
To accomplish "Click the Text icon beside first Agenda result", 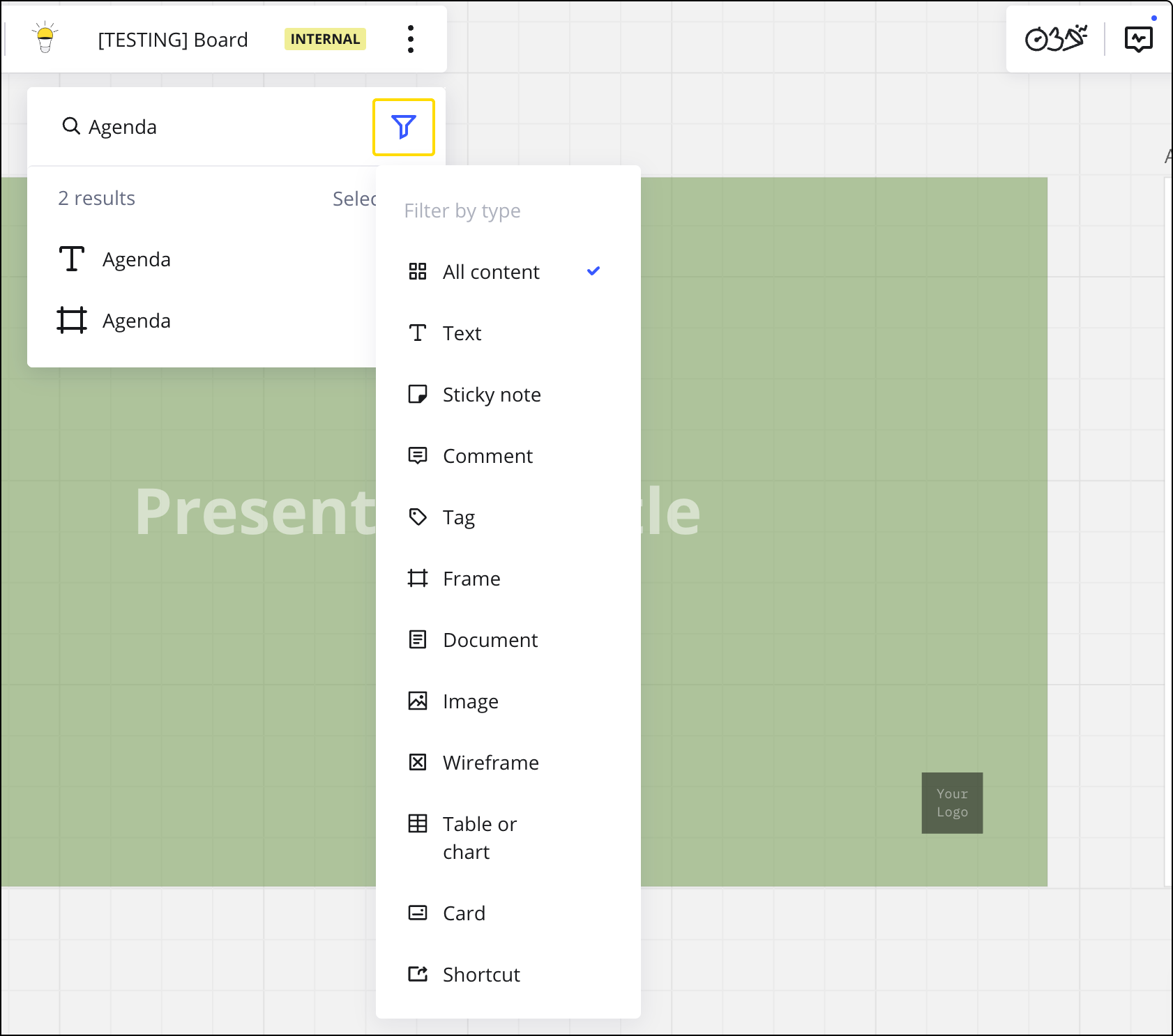I will pos(72,259).
